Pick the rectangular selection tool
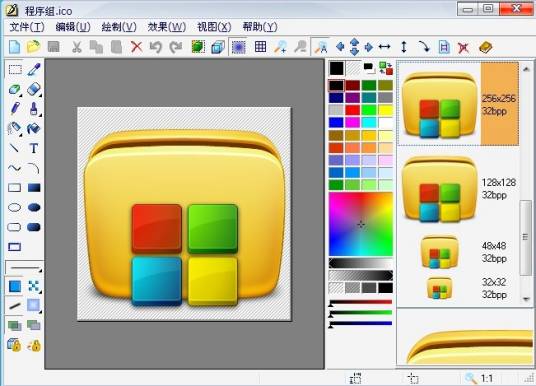Screen dimensions: 536x386 point(15,70)
